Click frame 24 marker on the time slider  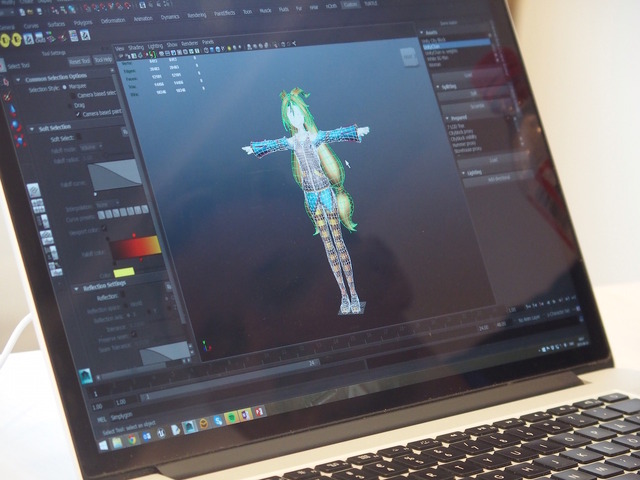[312, 362]
